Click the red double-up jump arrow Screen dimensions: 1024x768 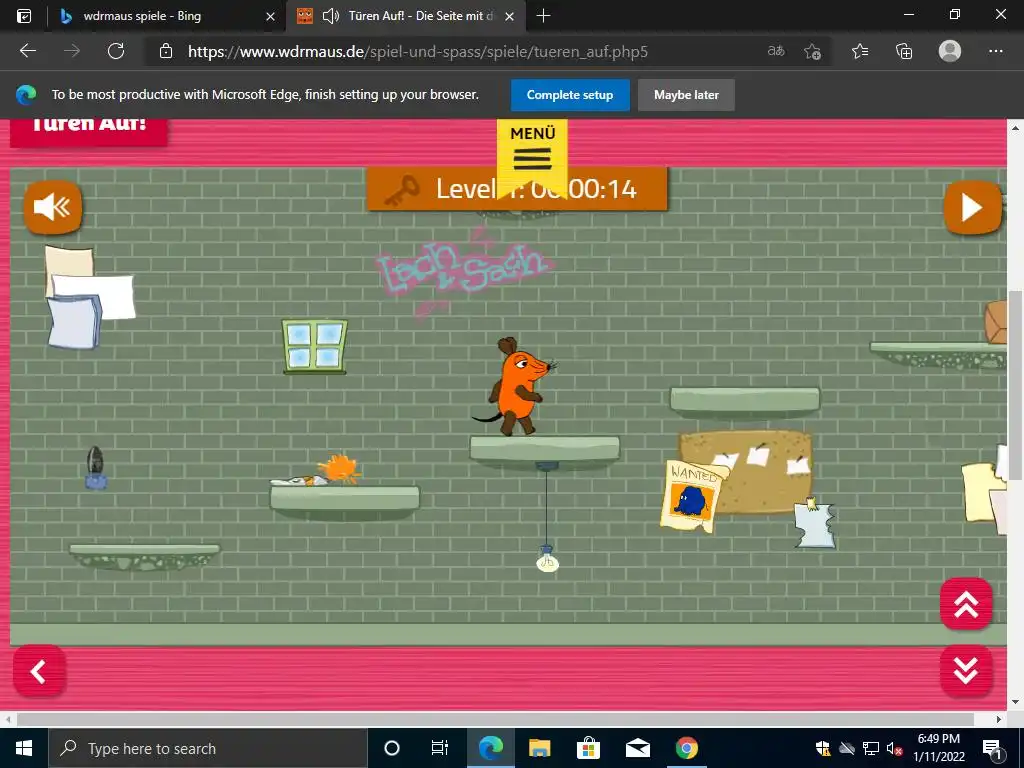966,604
